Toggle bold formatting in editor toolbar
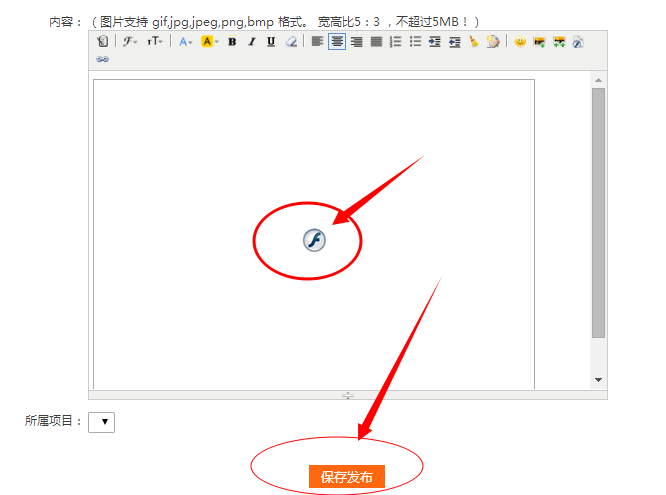Screen dimensions: 666x495 pos(232,42)
